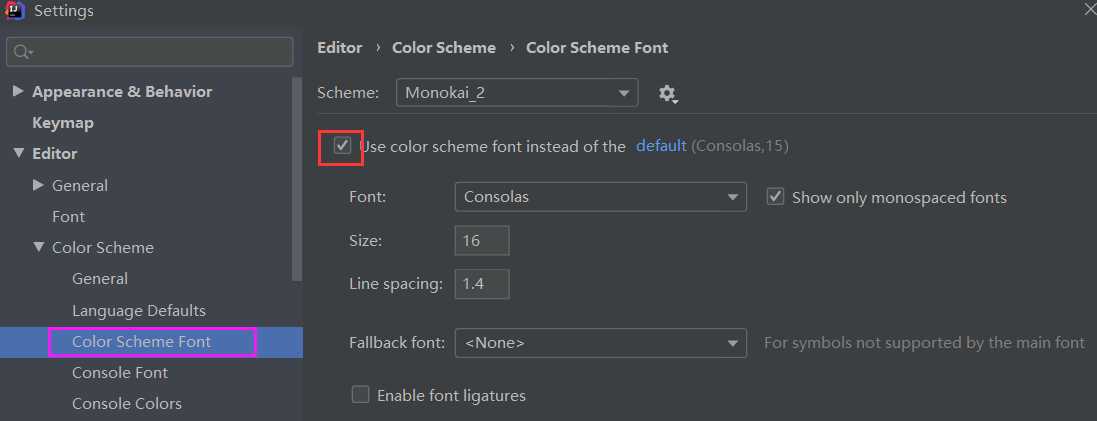The width and height of the screenshot is (1097, 421).
Task: Toggle use color scheme font checkbox
Action: [x=343, y=146]
